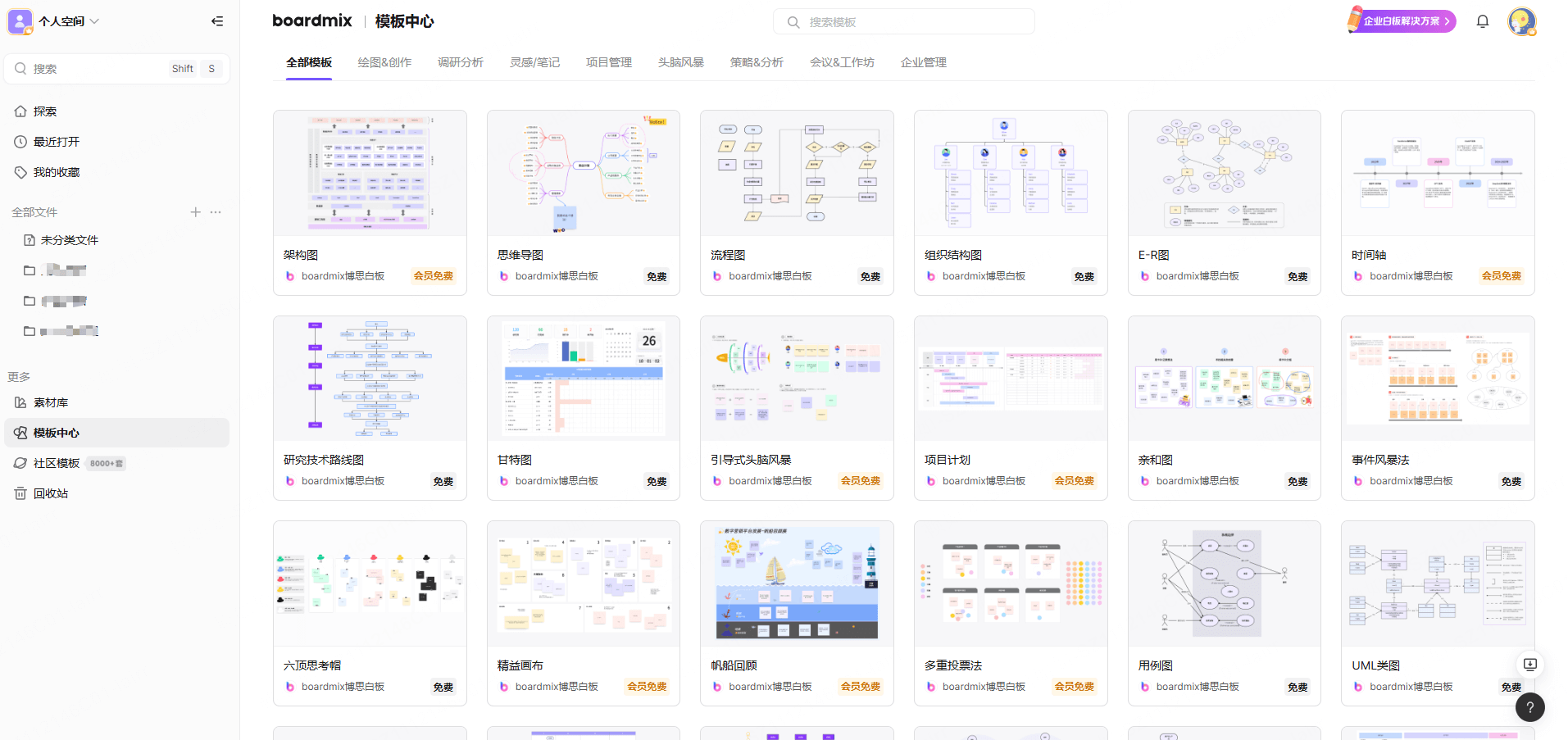Image resolution: width=1568 pixels, height=740 pixels.
Task: Click the download icon at bottom right
Action: coord(1529,665)
